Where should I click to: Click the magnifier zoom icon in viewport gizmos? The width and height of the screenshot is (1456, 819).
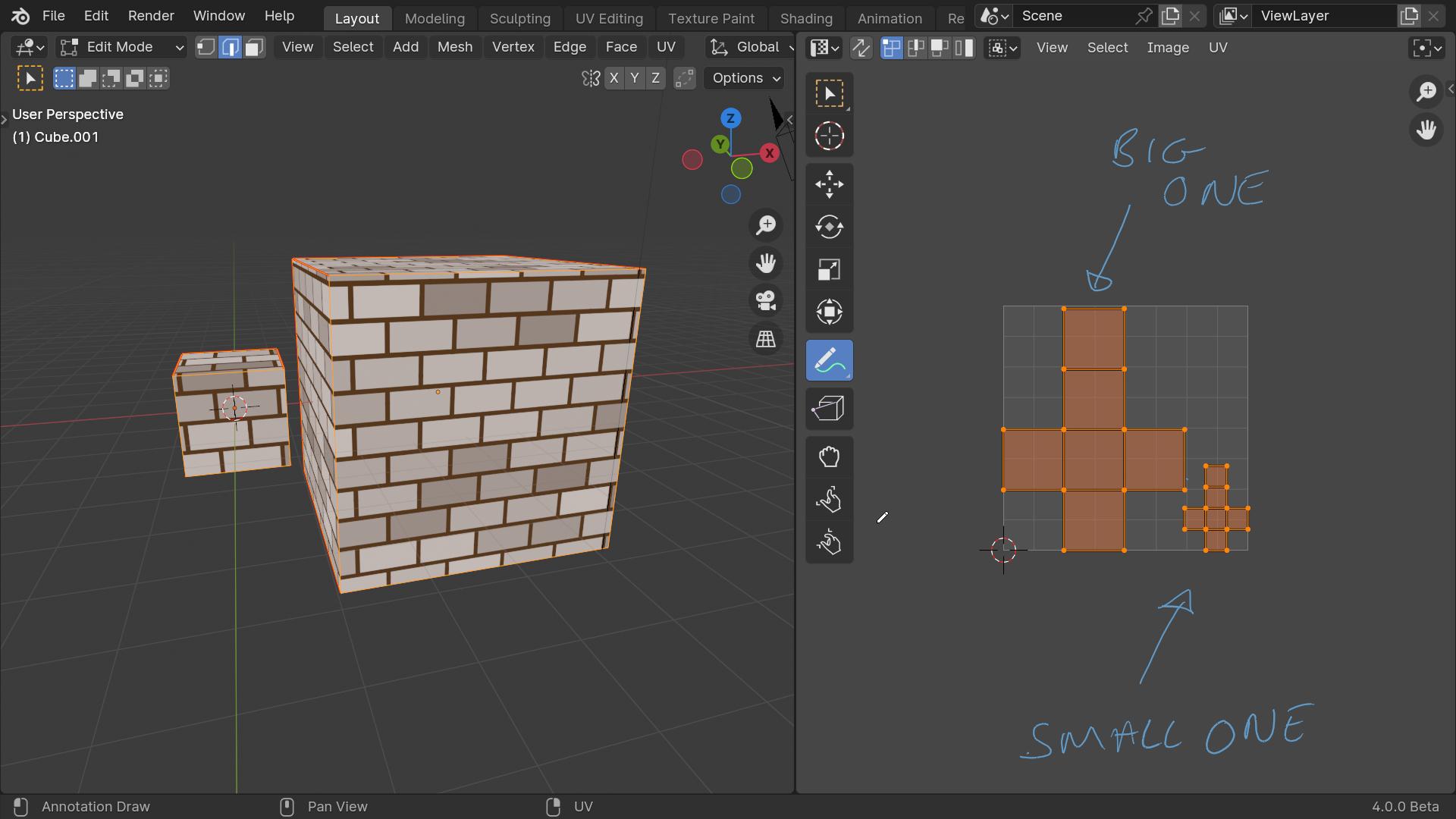[x=766, y=224]
